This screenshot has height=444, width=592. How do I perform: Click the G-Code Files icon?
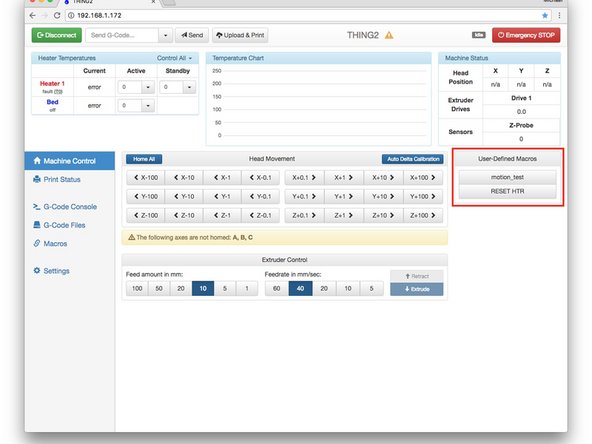[37, 225]
